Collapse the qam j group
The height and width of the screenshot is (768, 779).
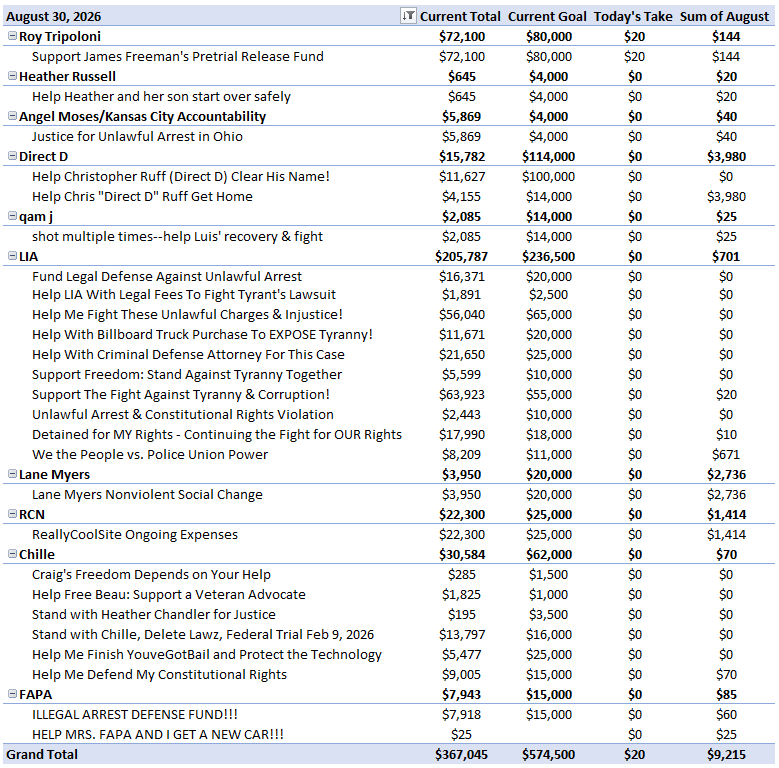(12, 216)
